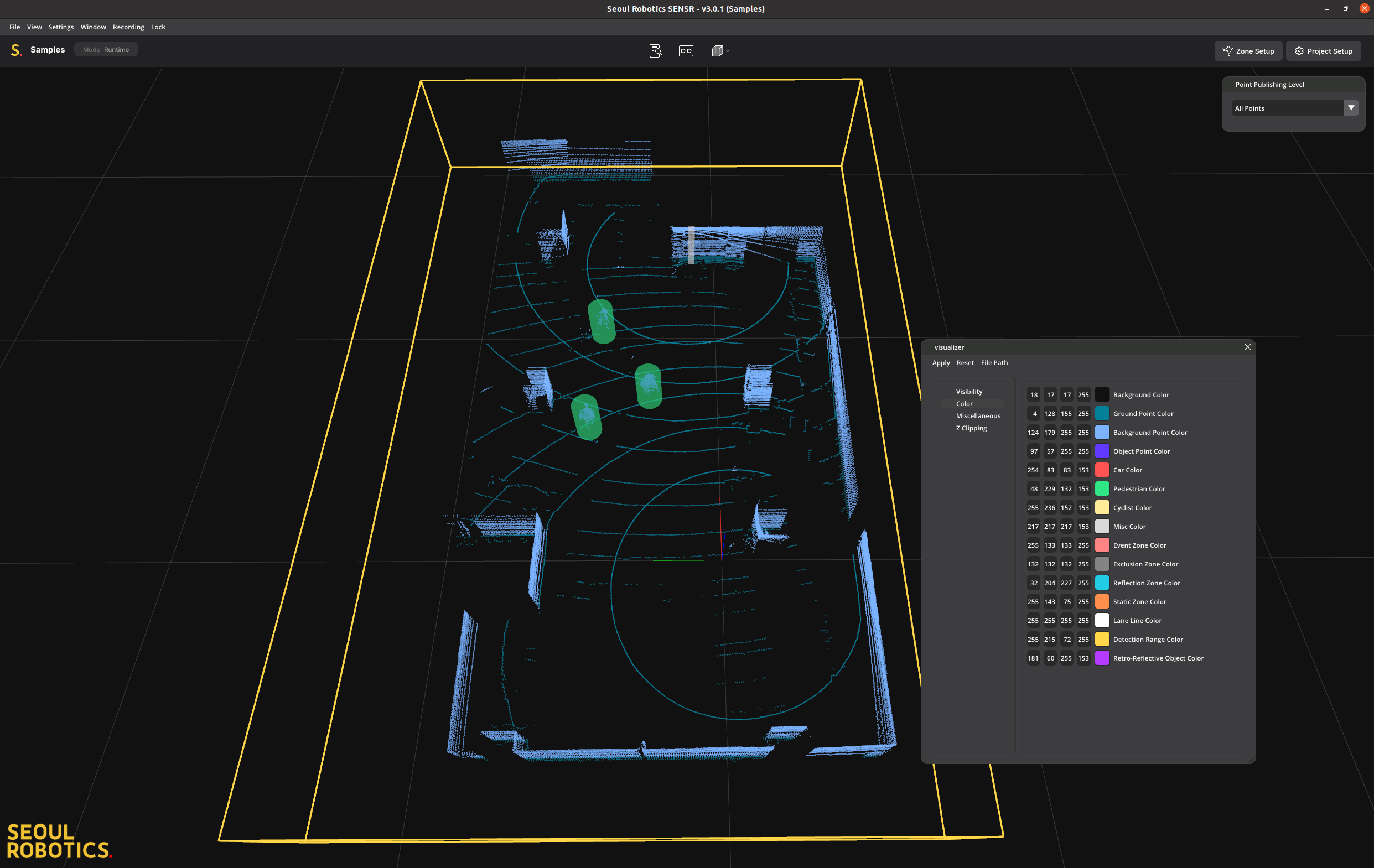The width and height of the screenshot is (1374, 868).
Task: Click red value 18 of Background Color
Action: [1033, 394]
